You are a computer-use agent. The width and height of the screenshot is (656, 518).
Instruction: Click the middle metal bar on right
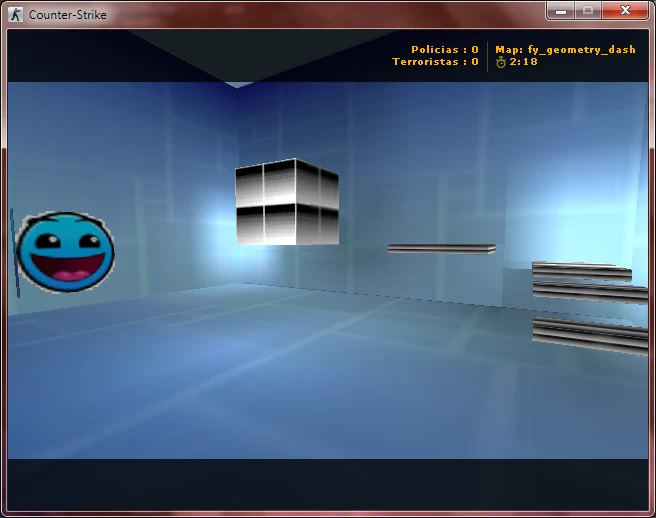[590, 292]
